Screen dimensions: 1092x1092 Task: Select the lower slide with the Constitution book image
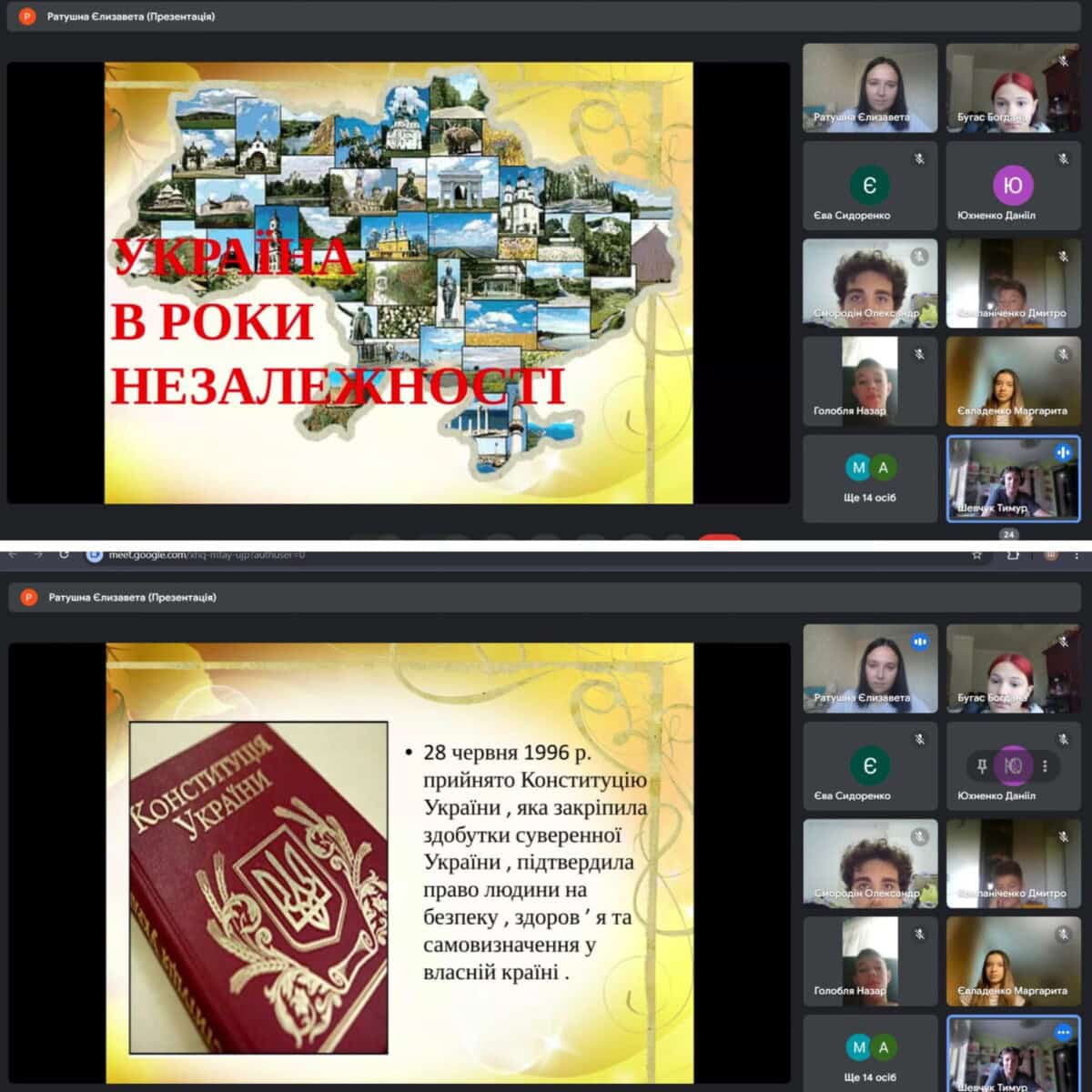(x=399, y=863)
